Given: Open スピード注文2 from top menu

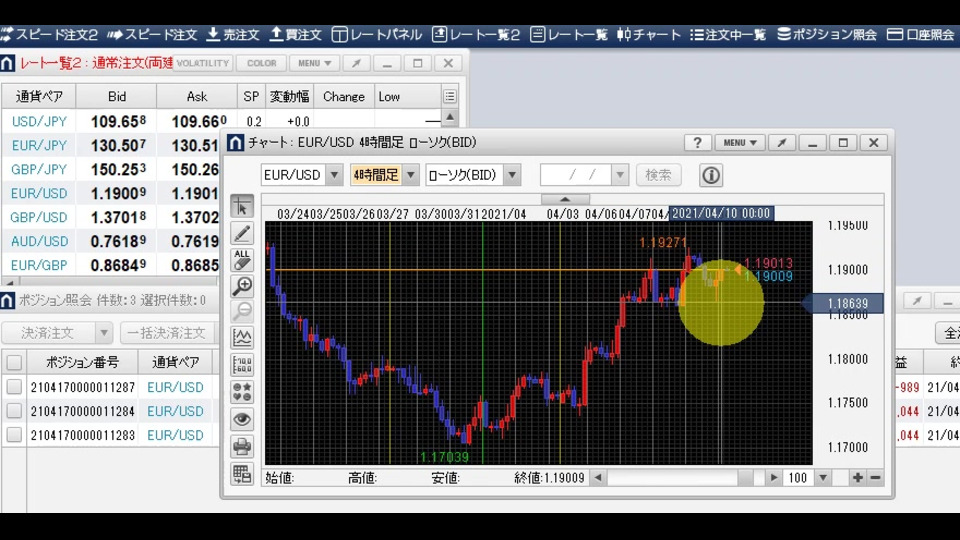Looking at the screenshot, I should pyautogui.click(x=50, y=35).
